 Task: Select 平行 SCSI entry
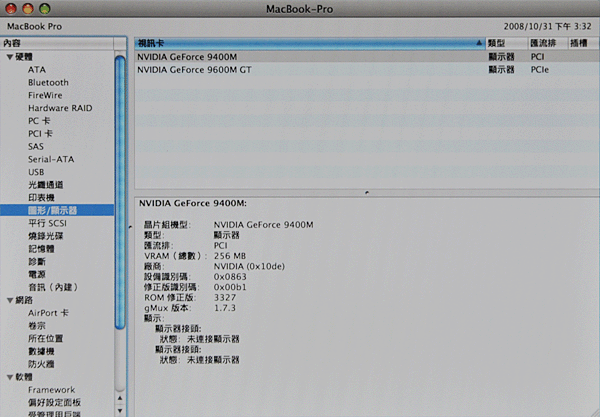(47, 223)
